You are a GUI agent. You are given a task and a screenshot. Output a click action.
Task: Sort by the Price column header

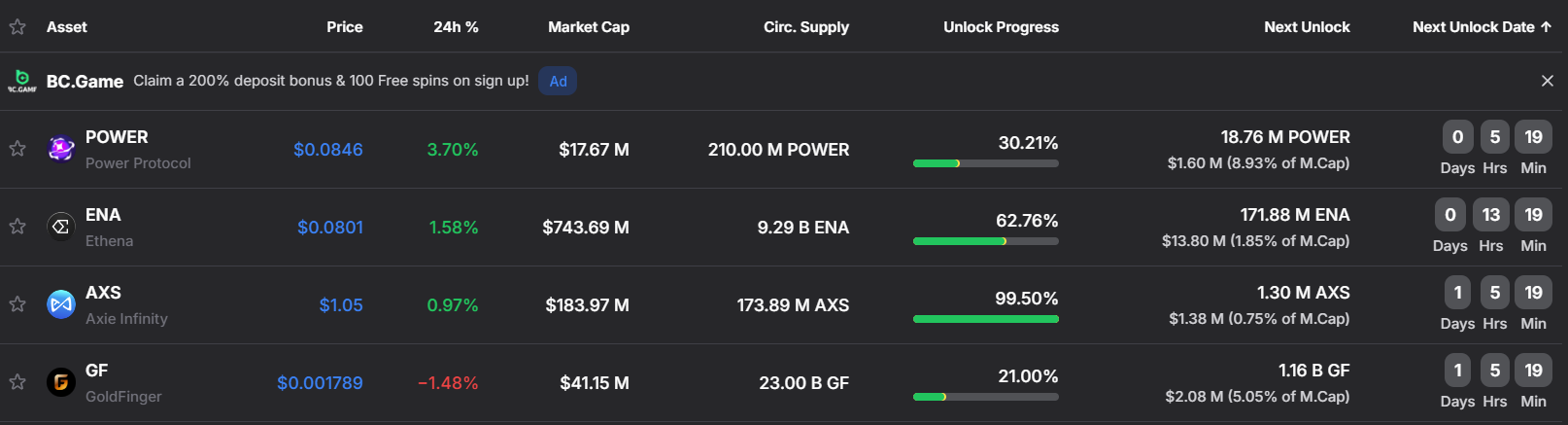pos(344,27)
